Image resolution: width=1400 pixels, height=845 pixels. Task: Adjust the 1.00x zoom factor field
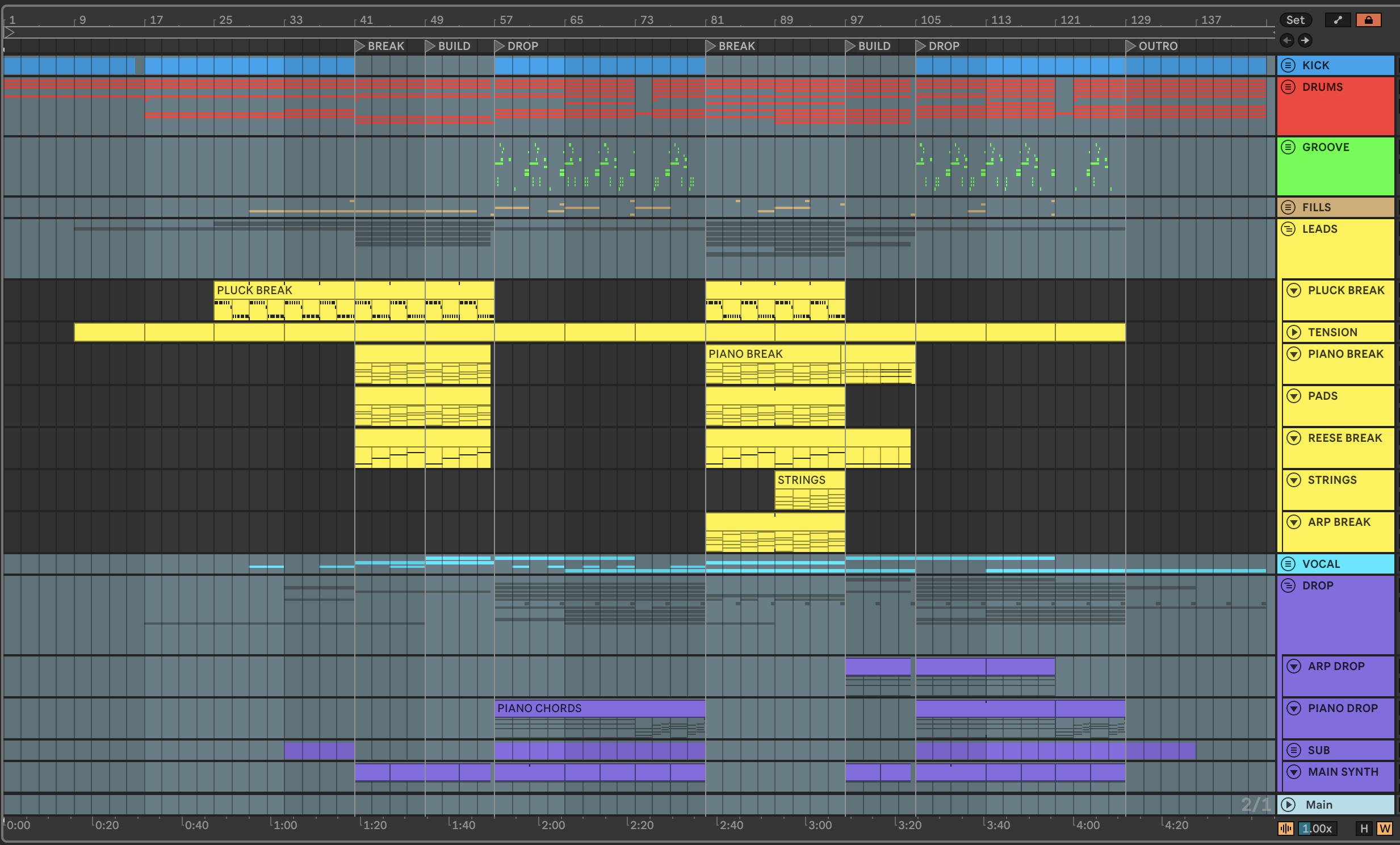[x=1318, y=828]
